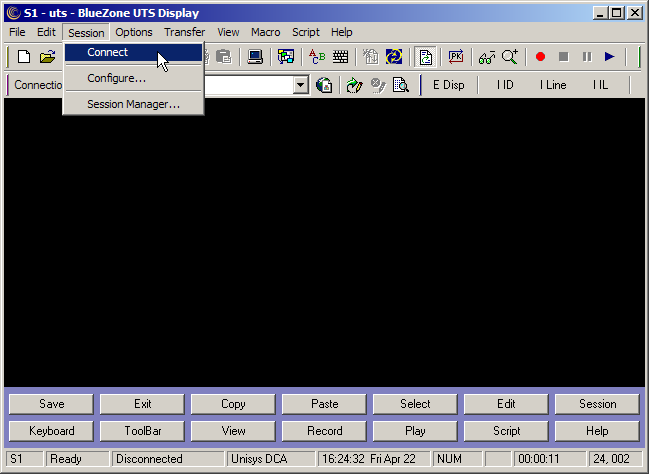The width and height of the screenshot is (649, 474).
Task: Click the New session document icon
Action: (24, 57)
